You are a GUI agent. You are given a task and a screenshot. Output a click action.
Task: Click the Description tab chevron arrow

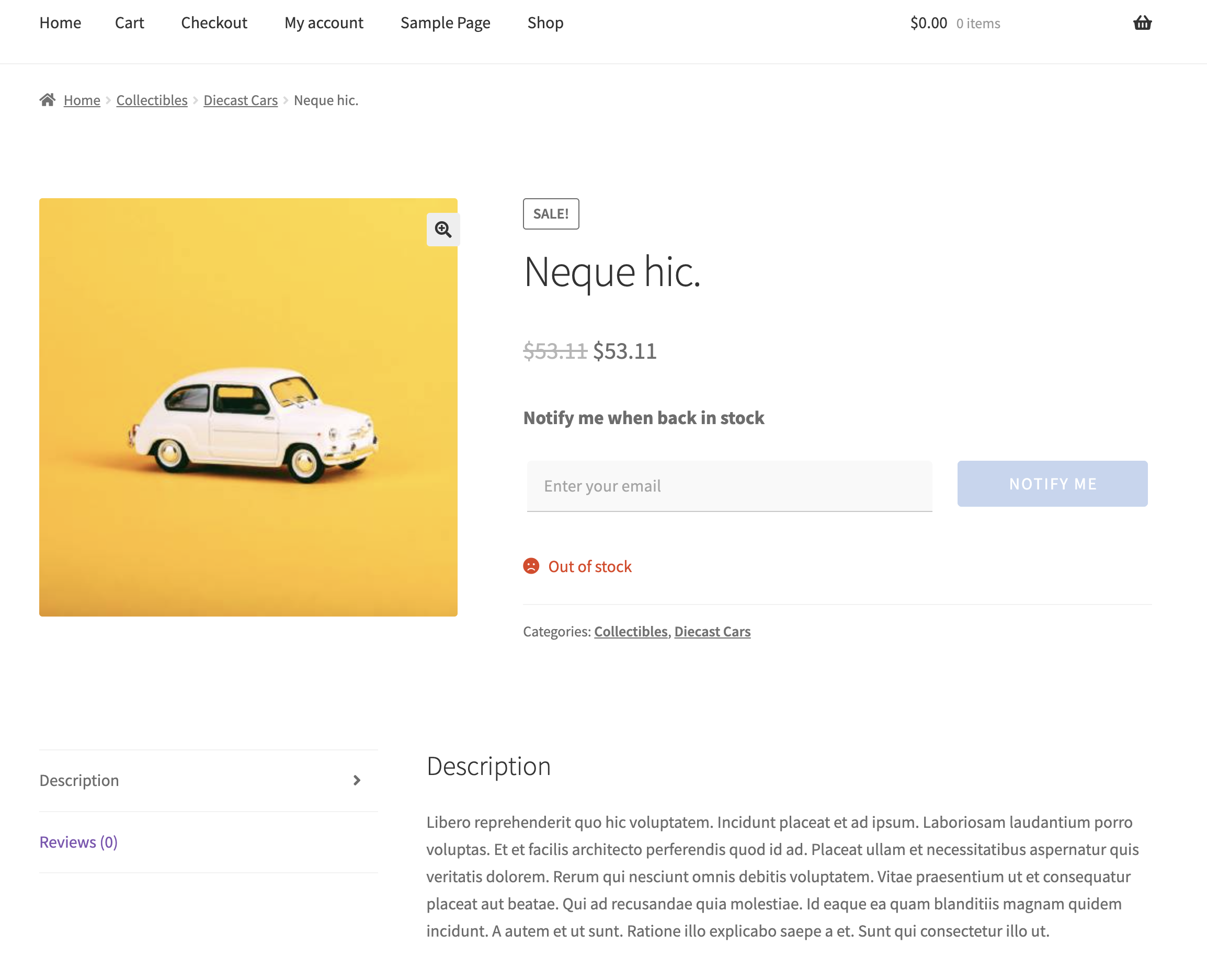pyautogui.click(x=357, y=780)
